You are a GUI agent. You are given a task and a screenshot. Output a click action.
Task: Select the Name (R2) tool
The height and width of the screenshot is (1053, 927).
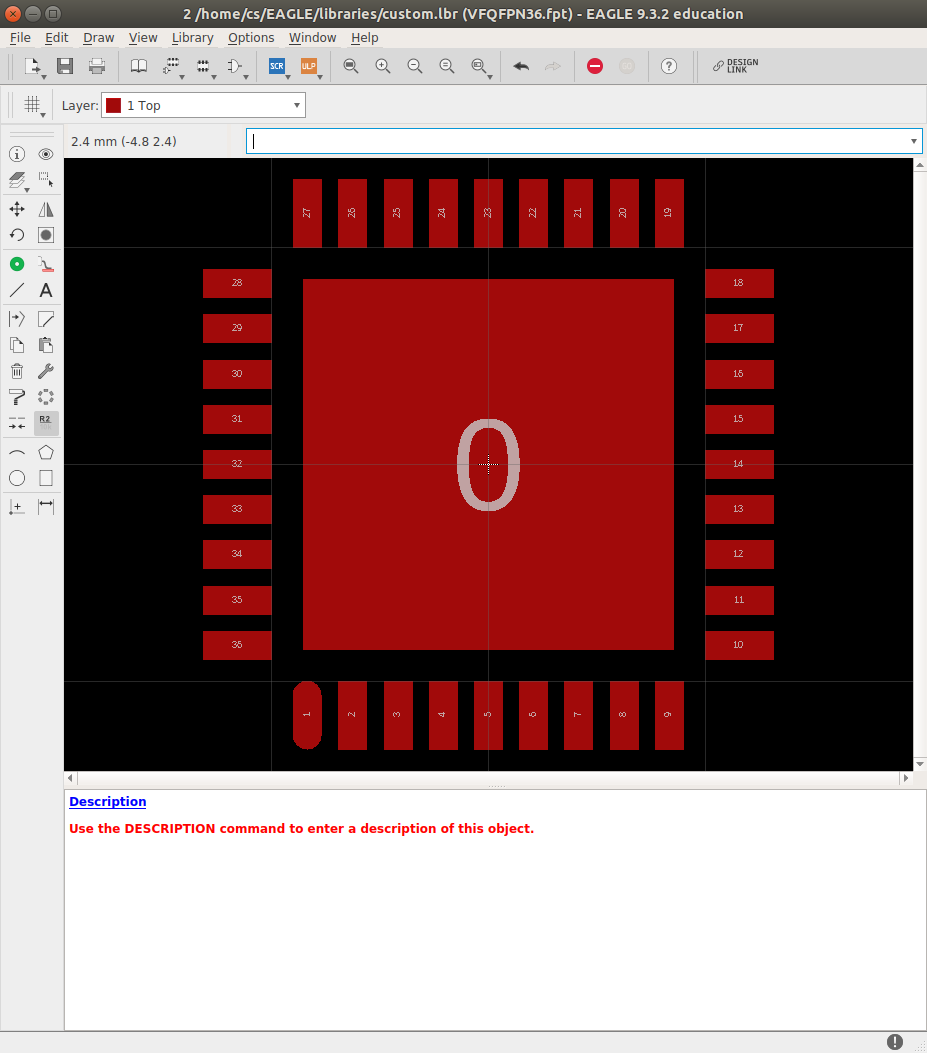click(x=46, y=422)
